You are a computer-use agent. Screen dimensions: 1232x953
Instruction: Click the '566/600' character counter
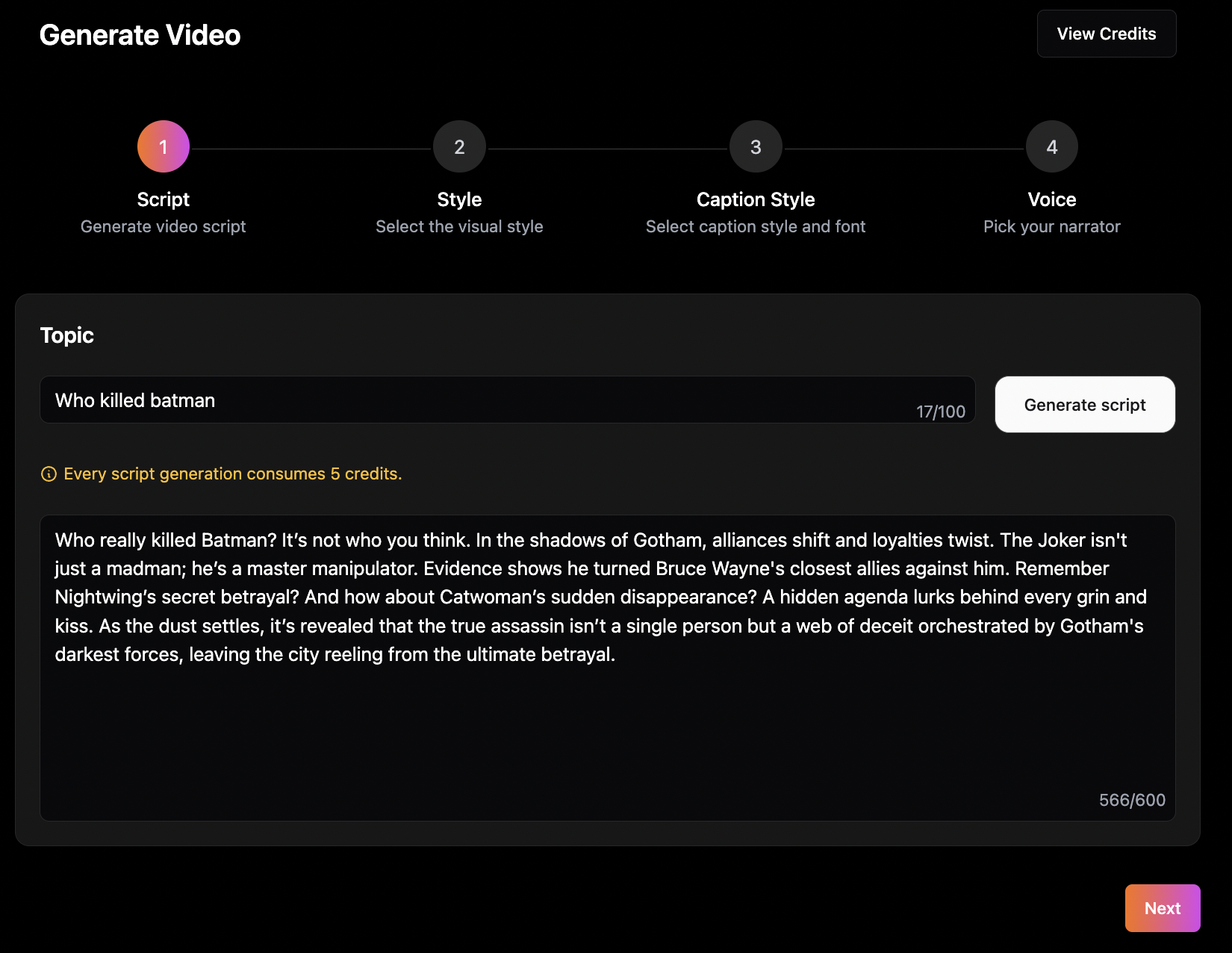(1132, 800)
